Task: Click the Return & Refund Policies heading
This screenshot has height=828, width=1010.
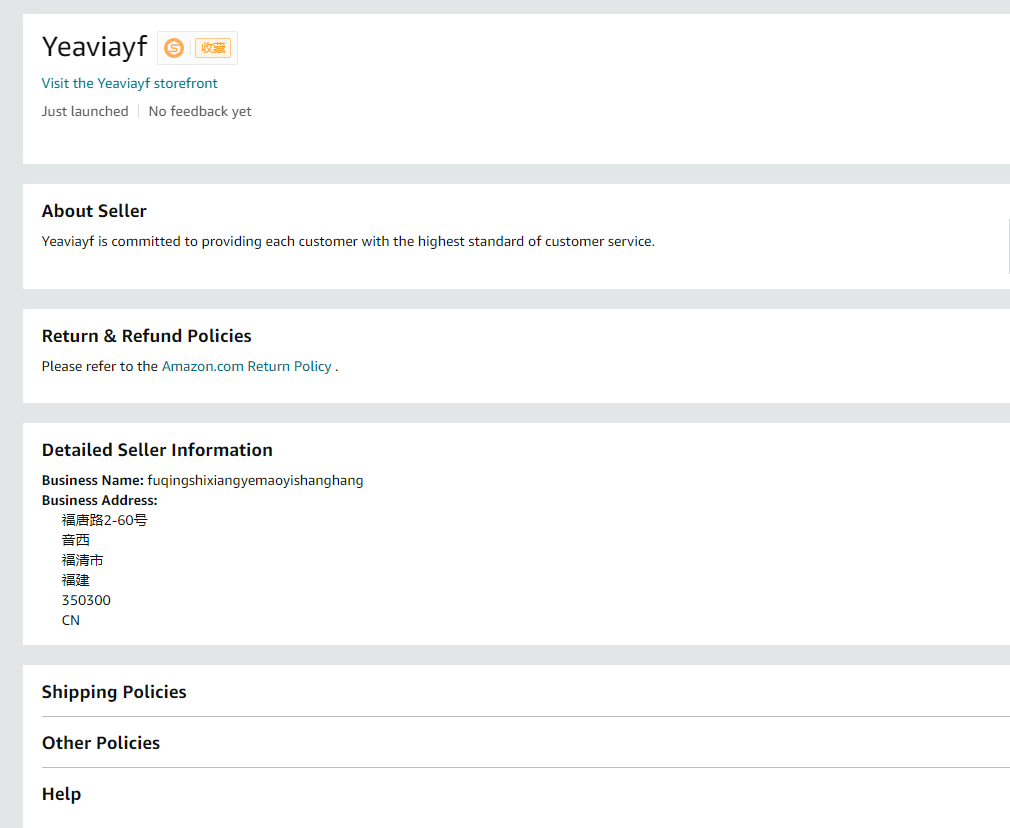Action: click(x=146, y=336)
